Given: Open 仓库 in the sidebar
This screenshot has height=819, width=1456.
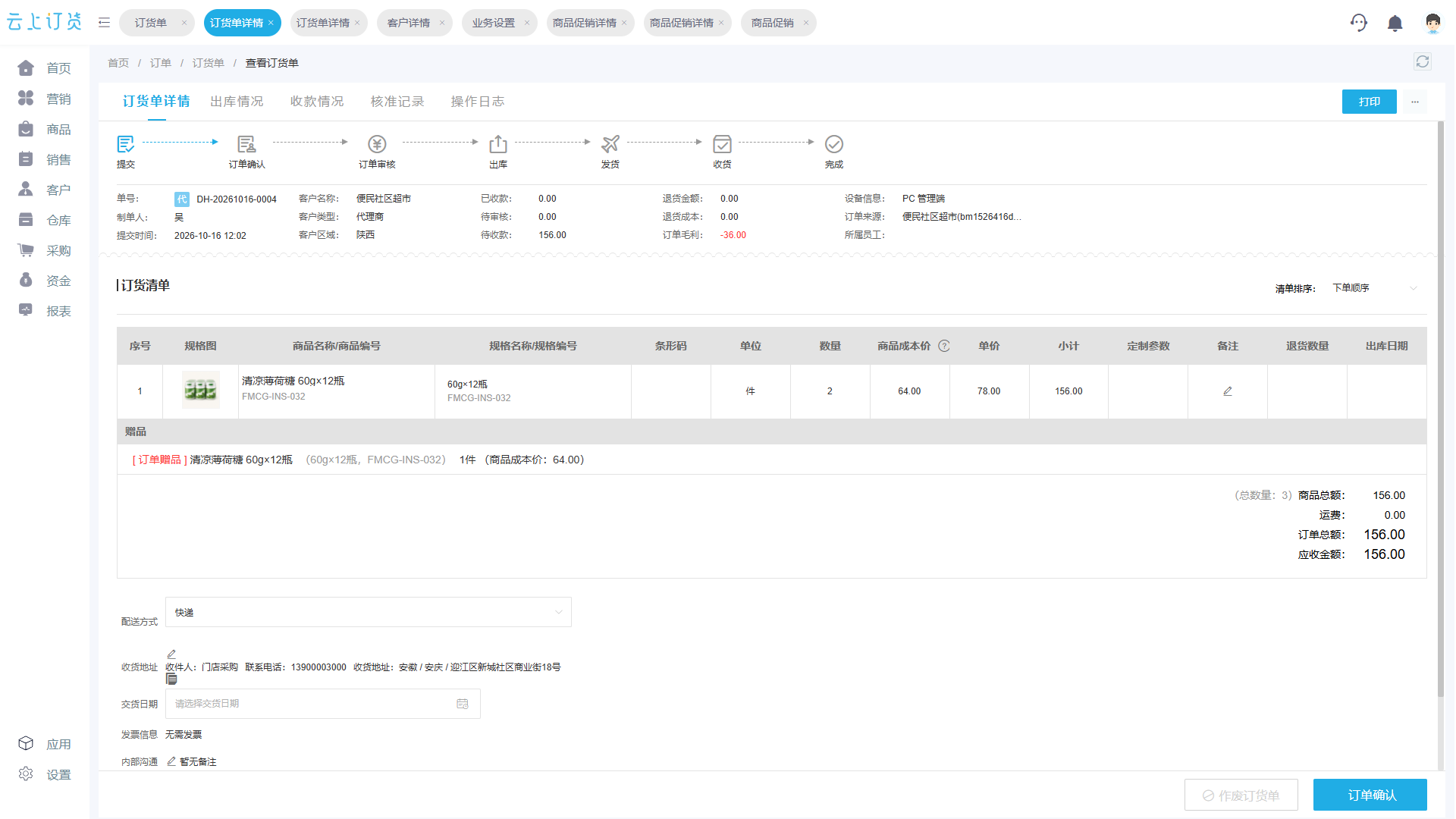Looking at the screenshot, I should (45, 220).
